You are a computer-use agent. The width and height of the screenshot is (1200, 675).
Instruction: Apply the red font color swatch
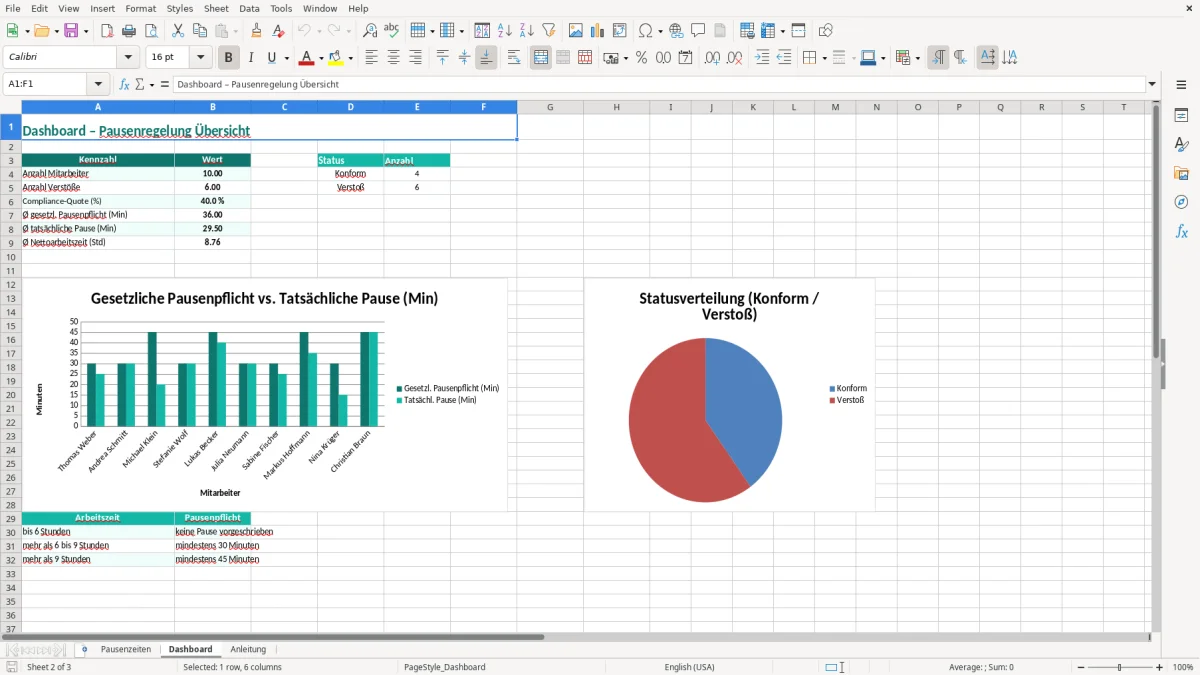tap(307, 58)
